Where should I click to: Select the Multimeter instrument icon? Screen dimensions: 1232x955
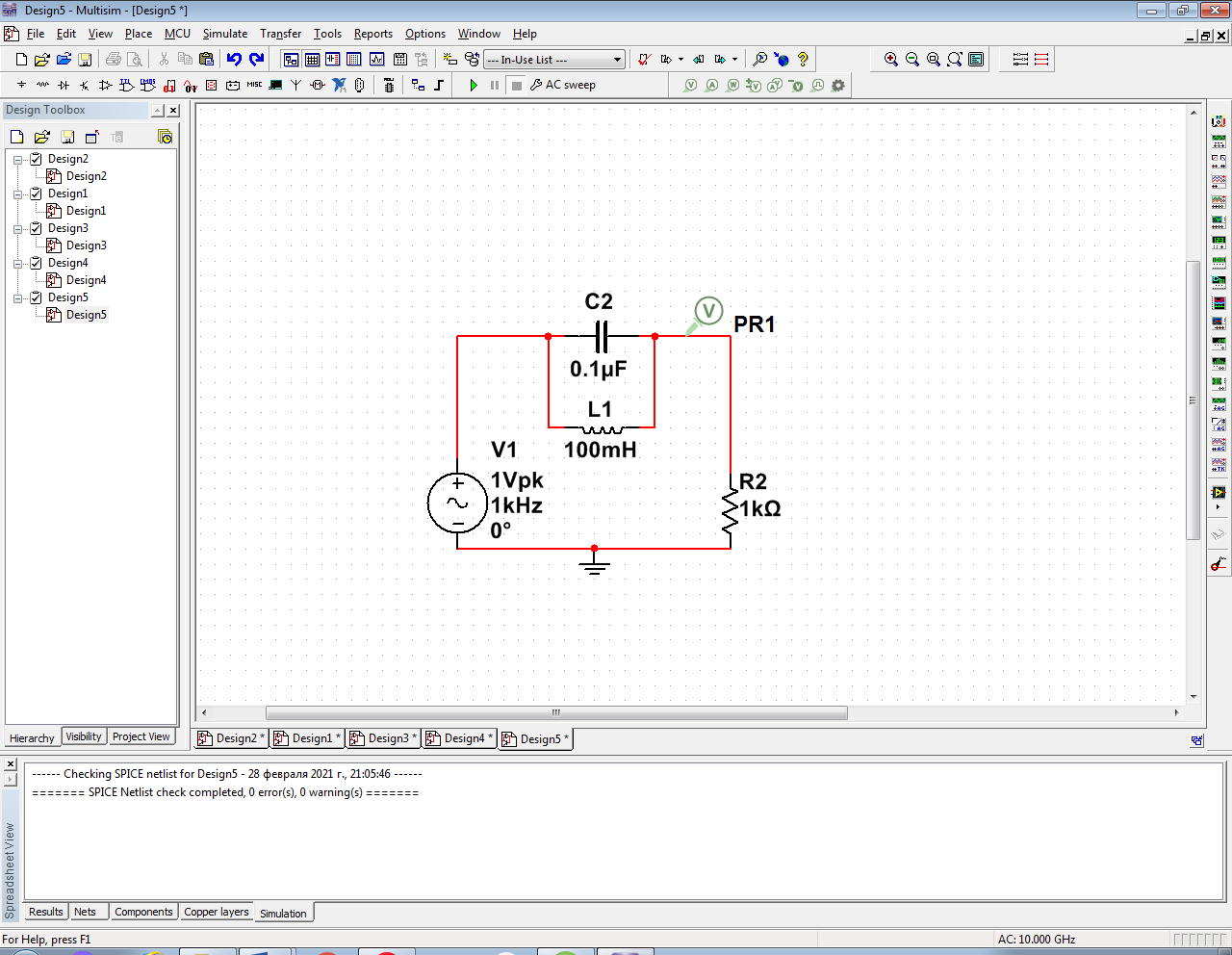(x=1219, y=121)
